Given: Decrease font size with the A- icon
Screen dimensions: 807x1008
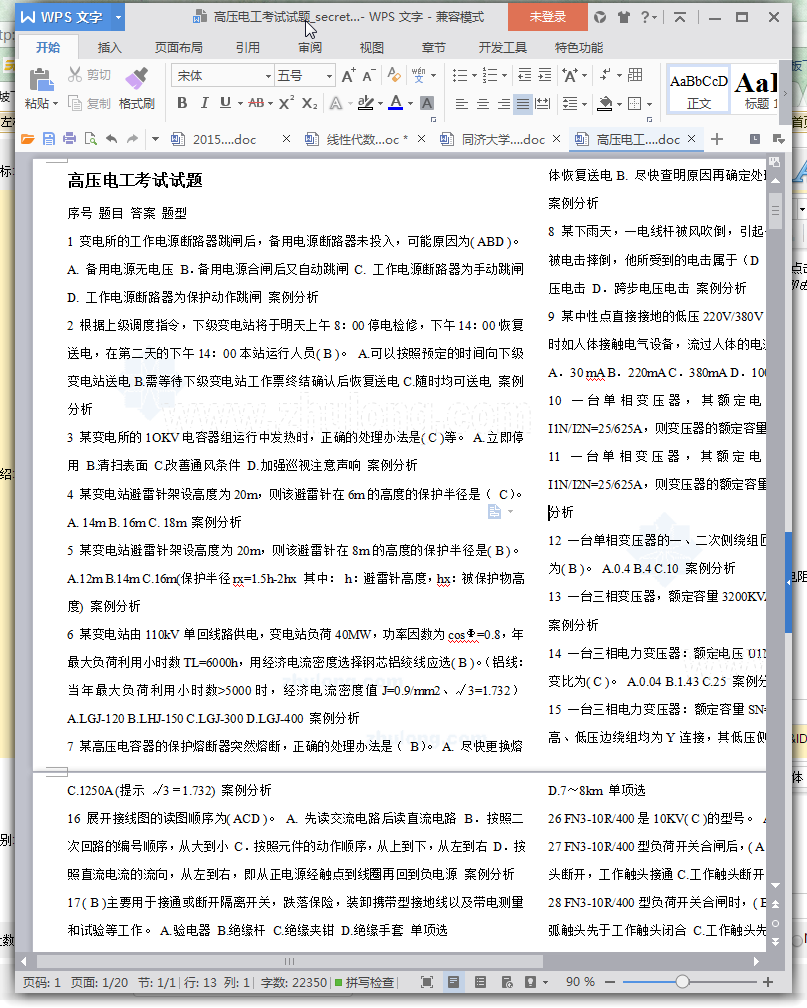Looking at the screenshot, I should tap(368, 76).
